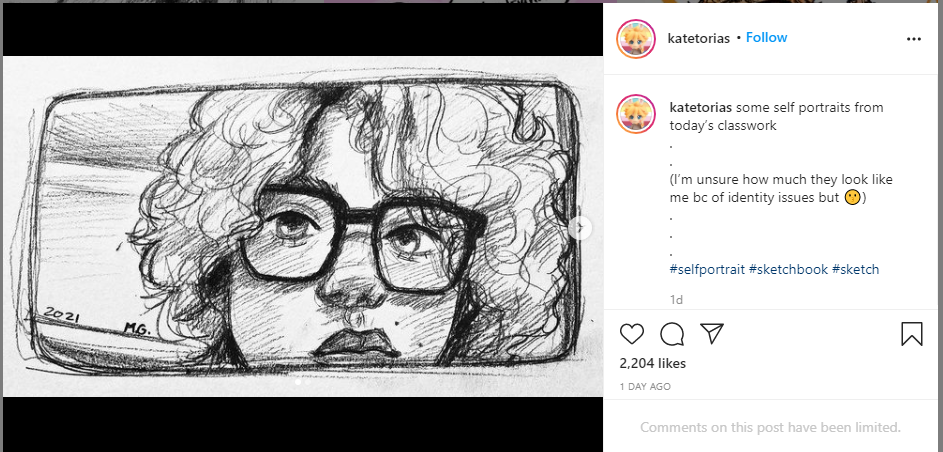The height and width of the screenshot is (452, 943).
Task: Follow katetorias account
Action: click(766, 37)
